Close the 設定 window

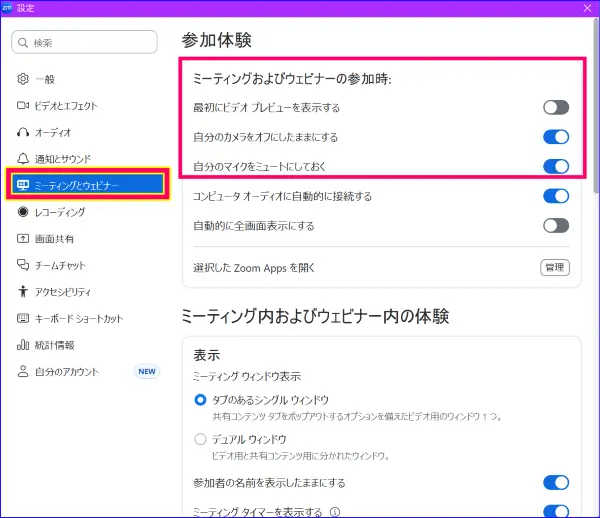point(587,8)
